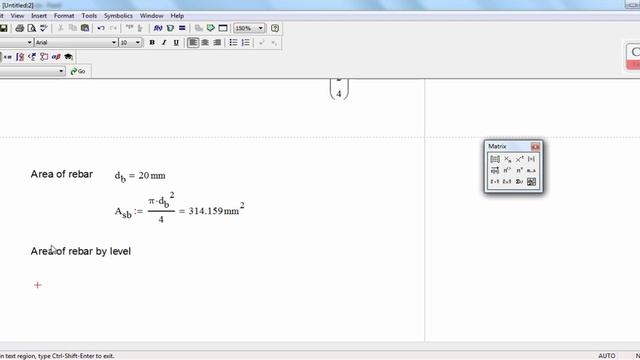Insert matrix transpose operator in Matrix palette

(519, 170)
